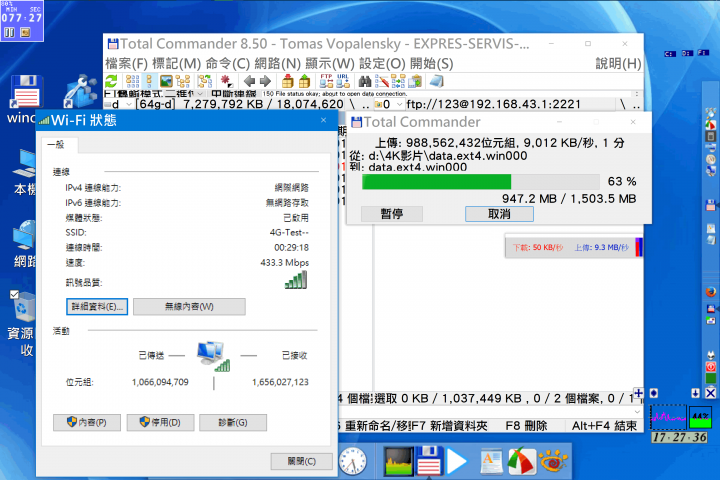Select the F: drive button on the desktop bar
The image size is (720, 480).
703,53
